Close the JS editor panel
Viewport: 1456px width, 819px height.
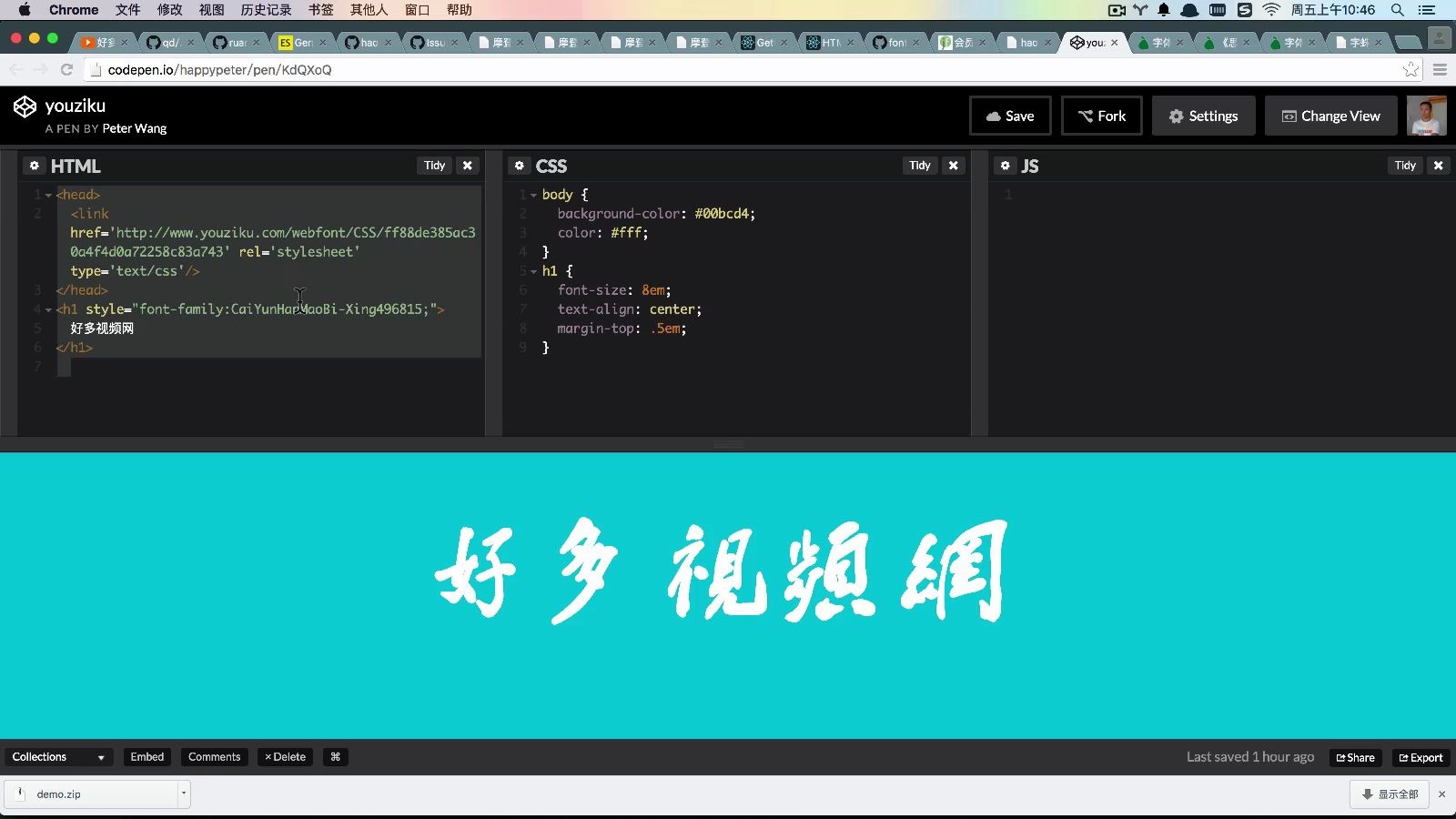pos(1439,166)
